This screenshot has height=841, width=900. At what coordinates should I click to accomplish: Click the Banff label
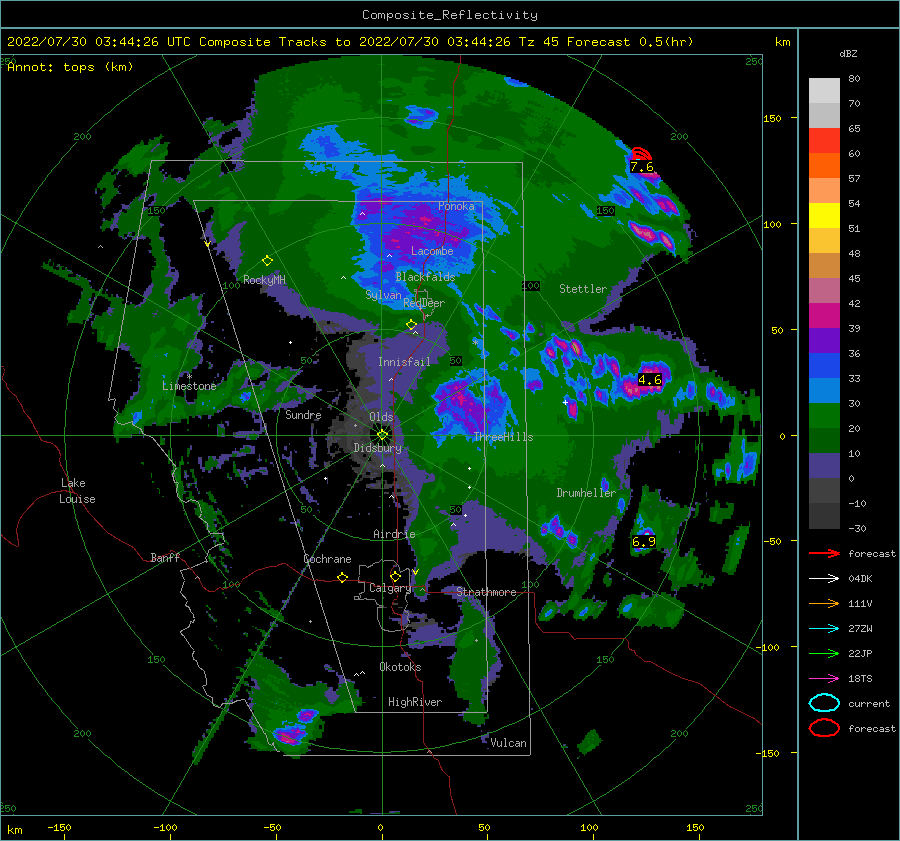[x=165, y=557]
